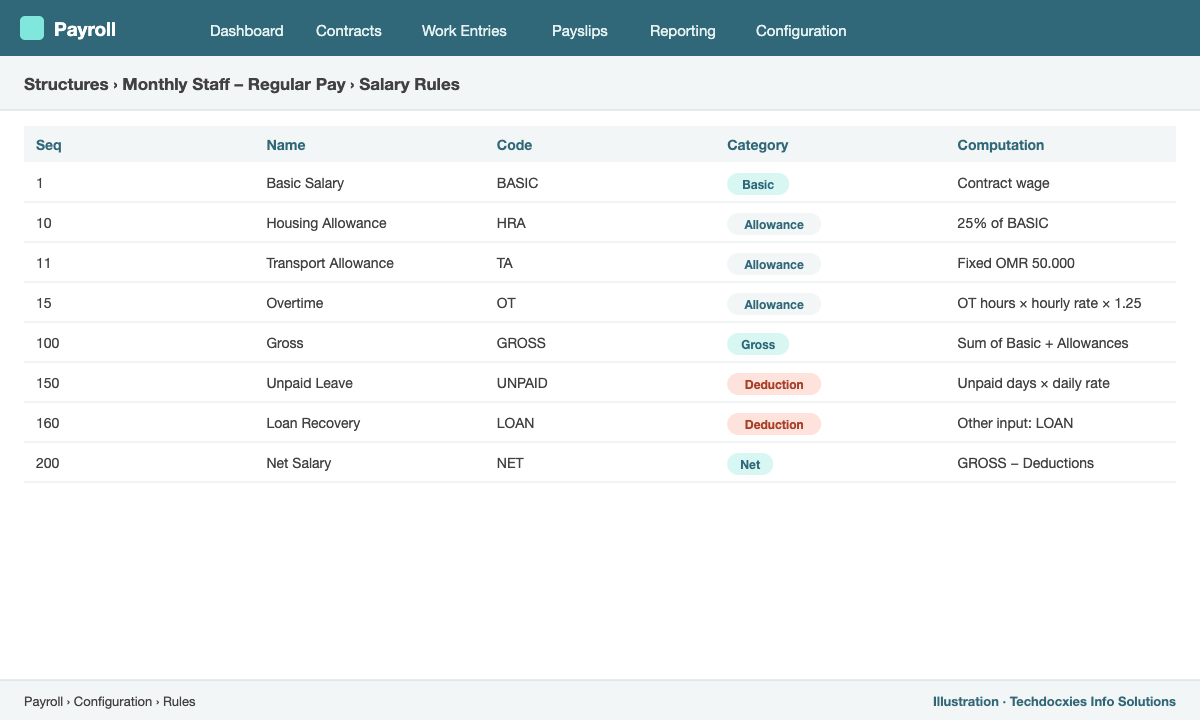Click the Payroll app logo icon
This screenshot has height=720, width=1200.
[x=32, y=28]
